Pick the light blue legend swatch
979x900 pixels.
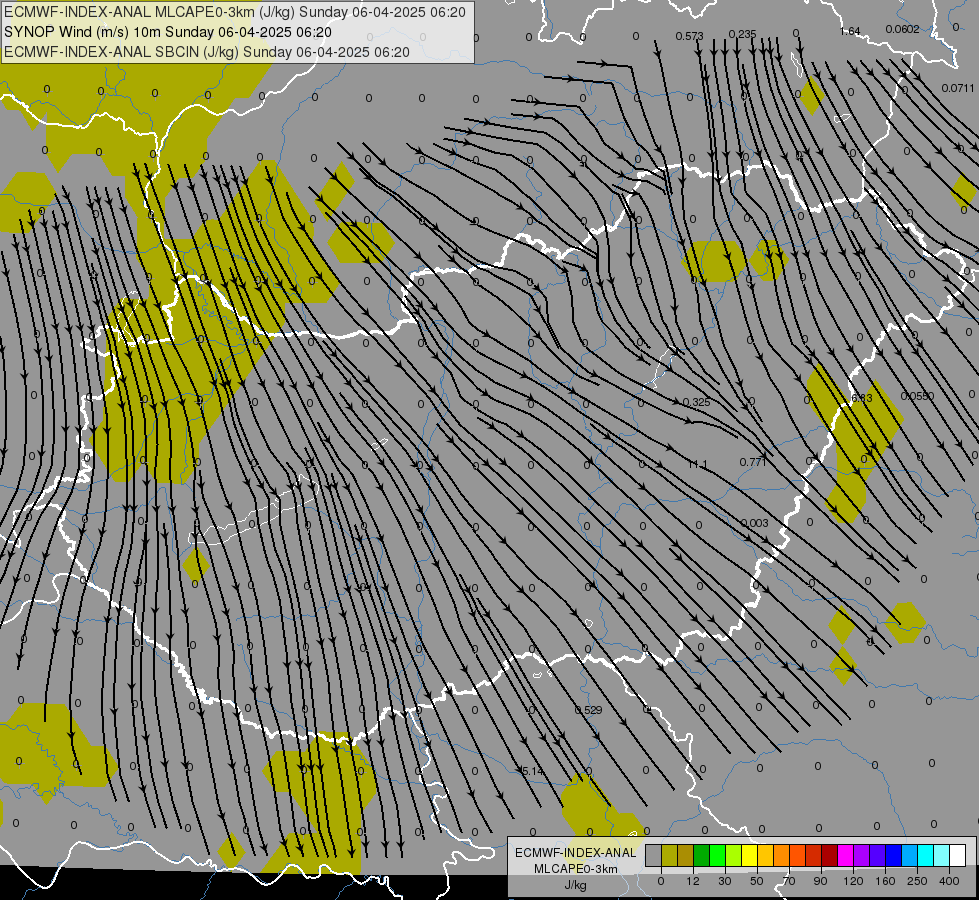[x=910, y=855]
